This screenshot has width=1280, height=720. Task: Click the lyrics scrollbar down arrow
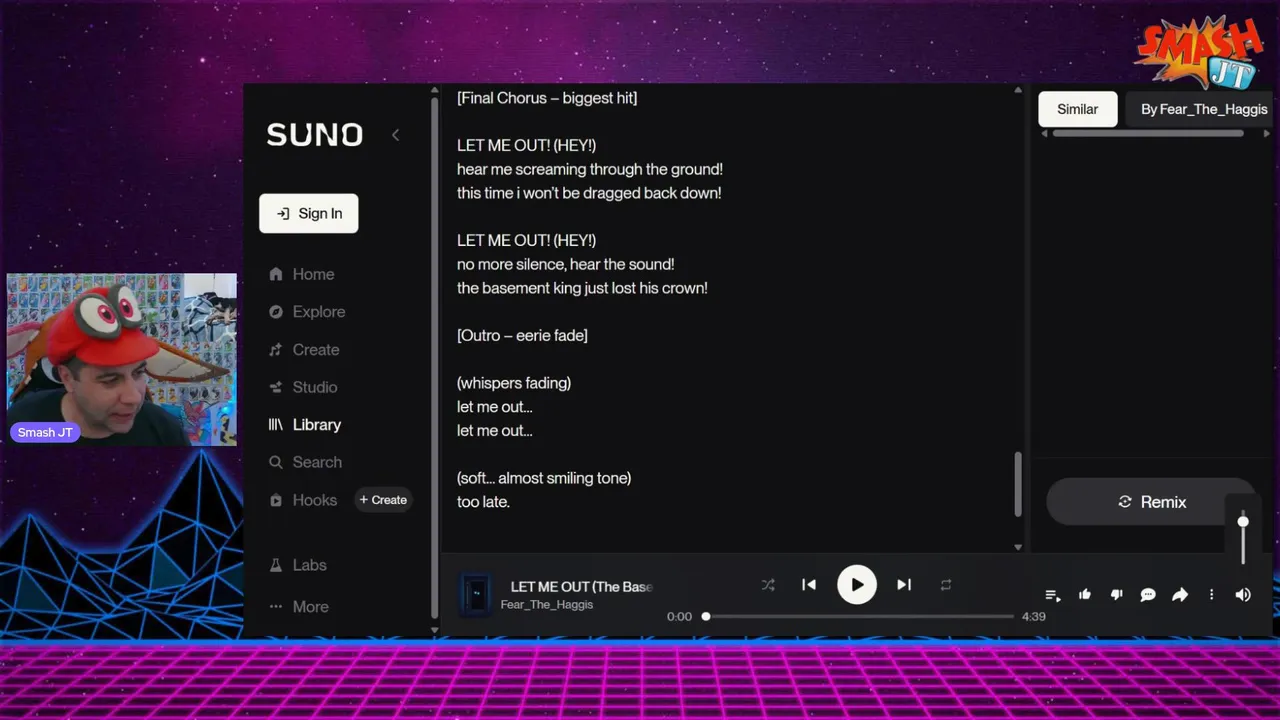[1018, 546]
